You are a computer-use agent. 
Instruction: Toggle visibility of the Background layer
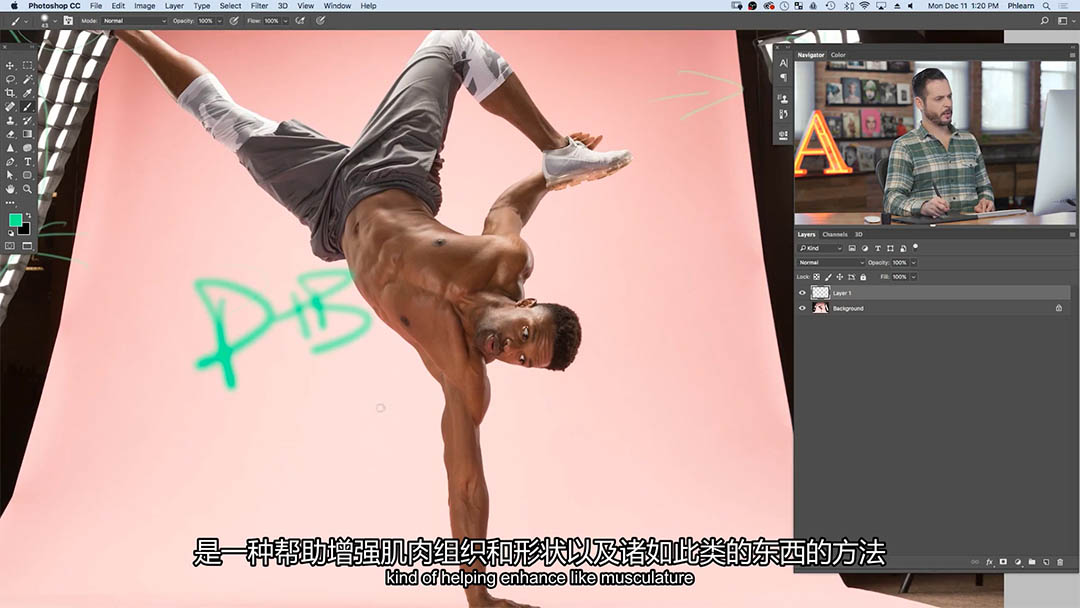802,308
